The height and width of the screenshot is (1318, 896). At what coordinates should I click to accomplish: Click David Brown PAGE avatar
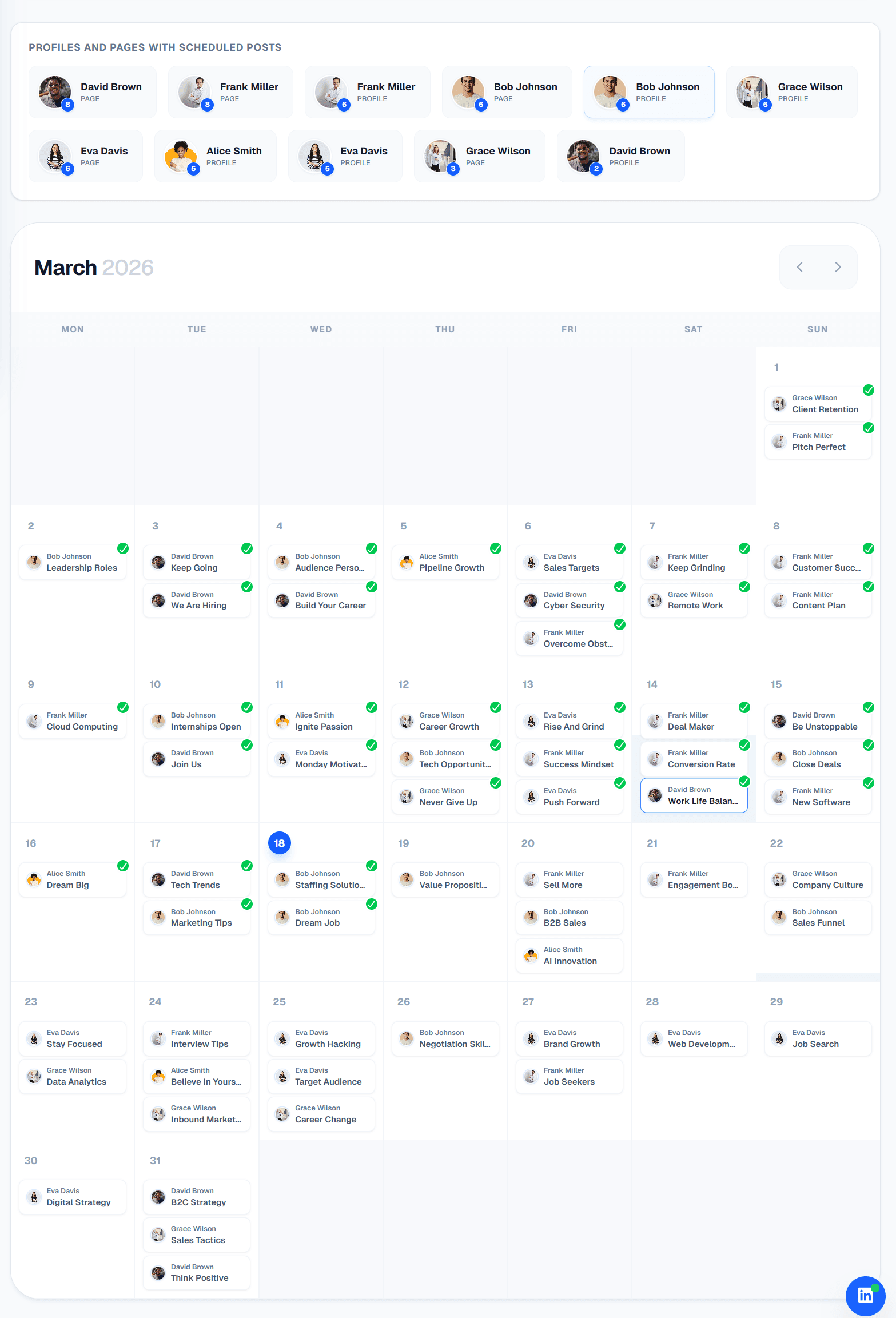pyautogui.click(x=55, y=92)
